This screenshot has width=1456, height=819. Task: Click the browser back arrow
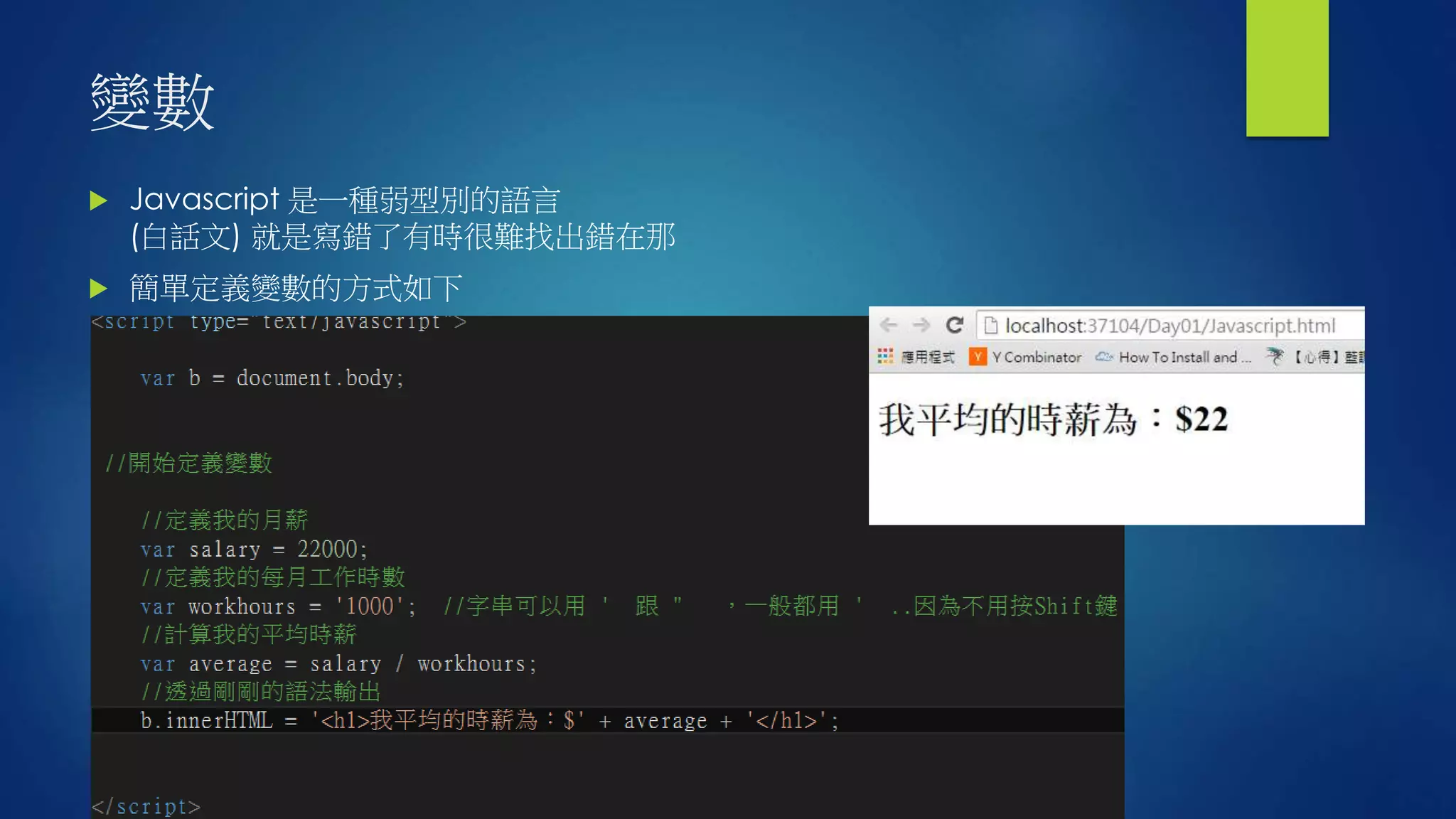889,326
